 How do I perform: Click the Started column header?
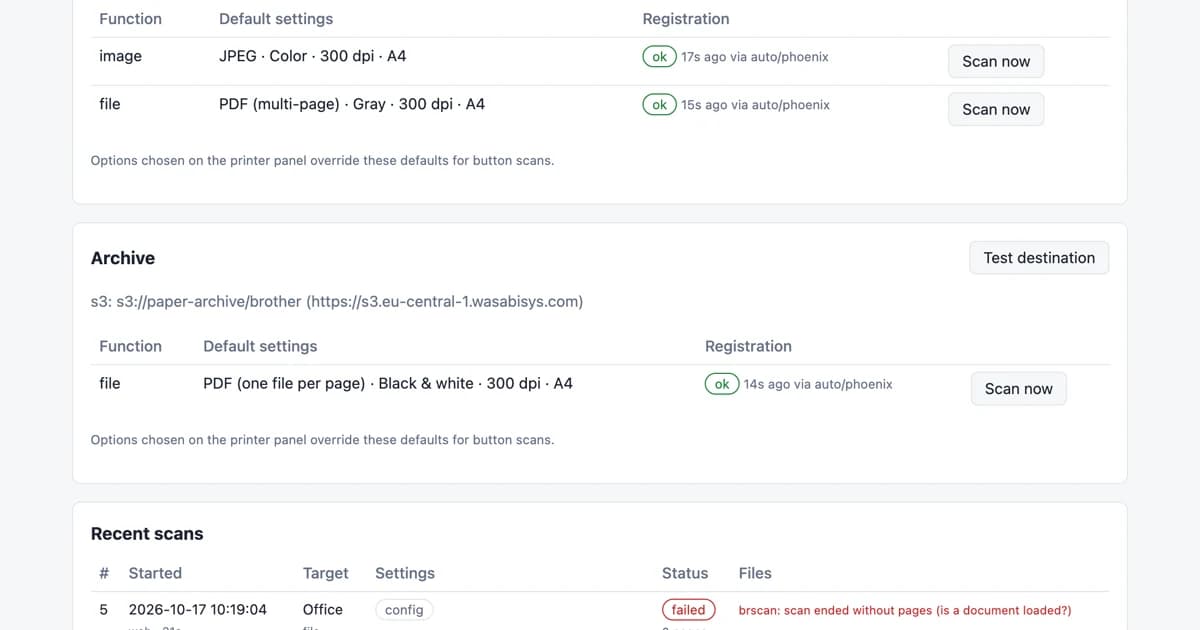pos(155,573)
